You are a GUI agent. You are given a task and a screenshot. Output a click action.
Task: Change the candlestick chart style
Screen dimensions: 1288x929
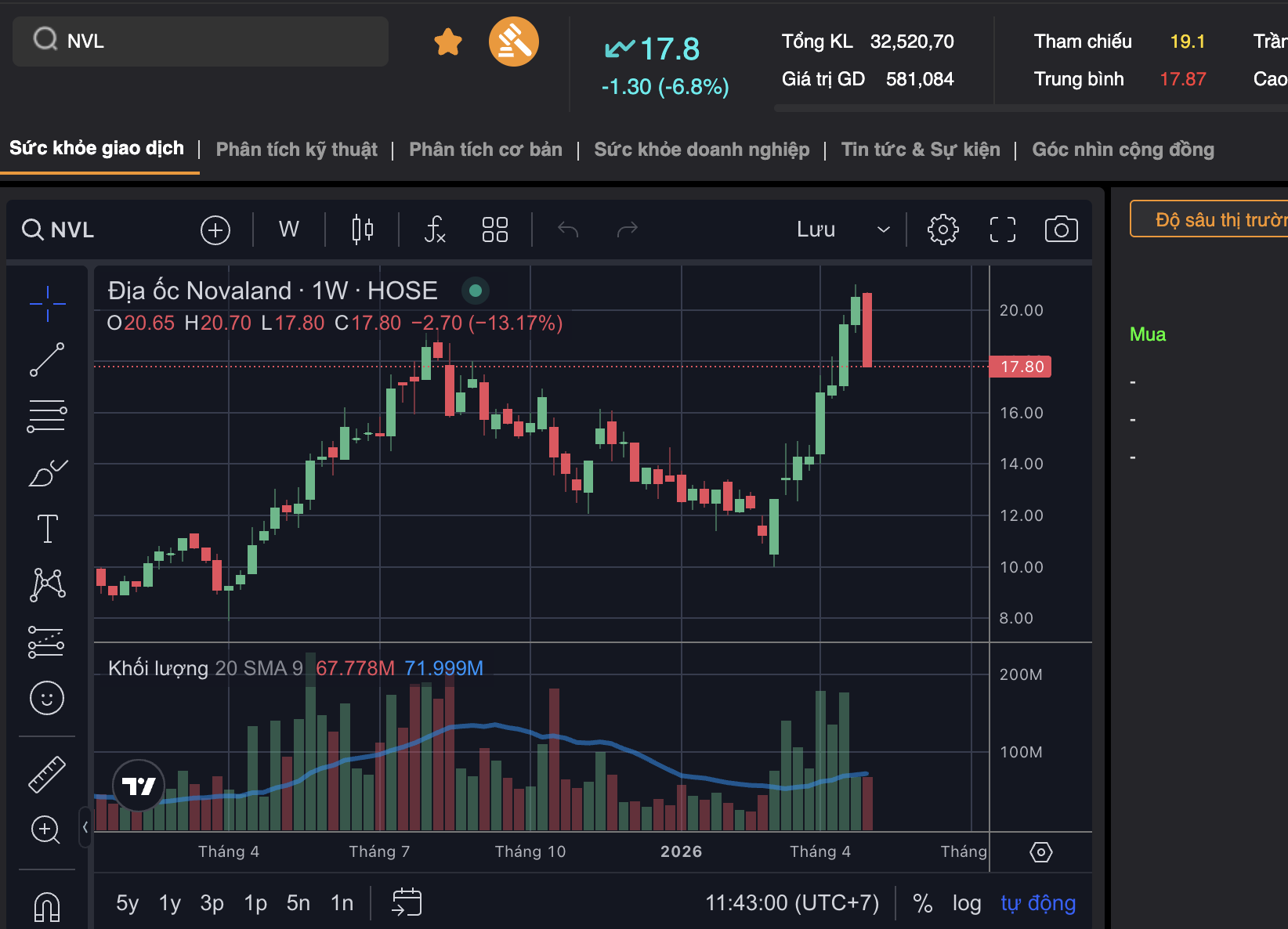pyautogui.click(x=362, y=230)
